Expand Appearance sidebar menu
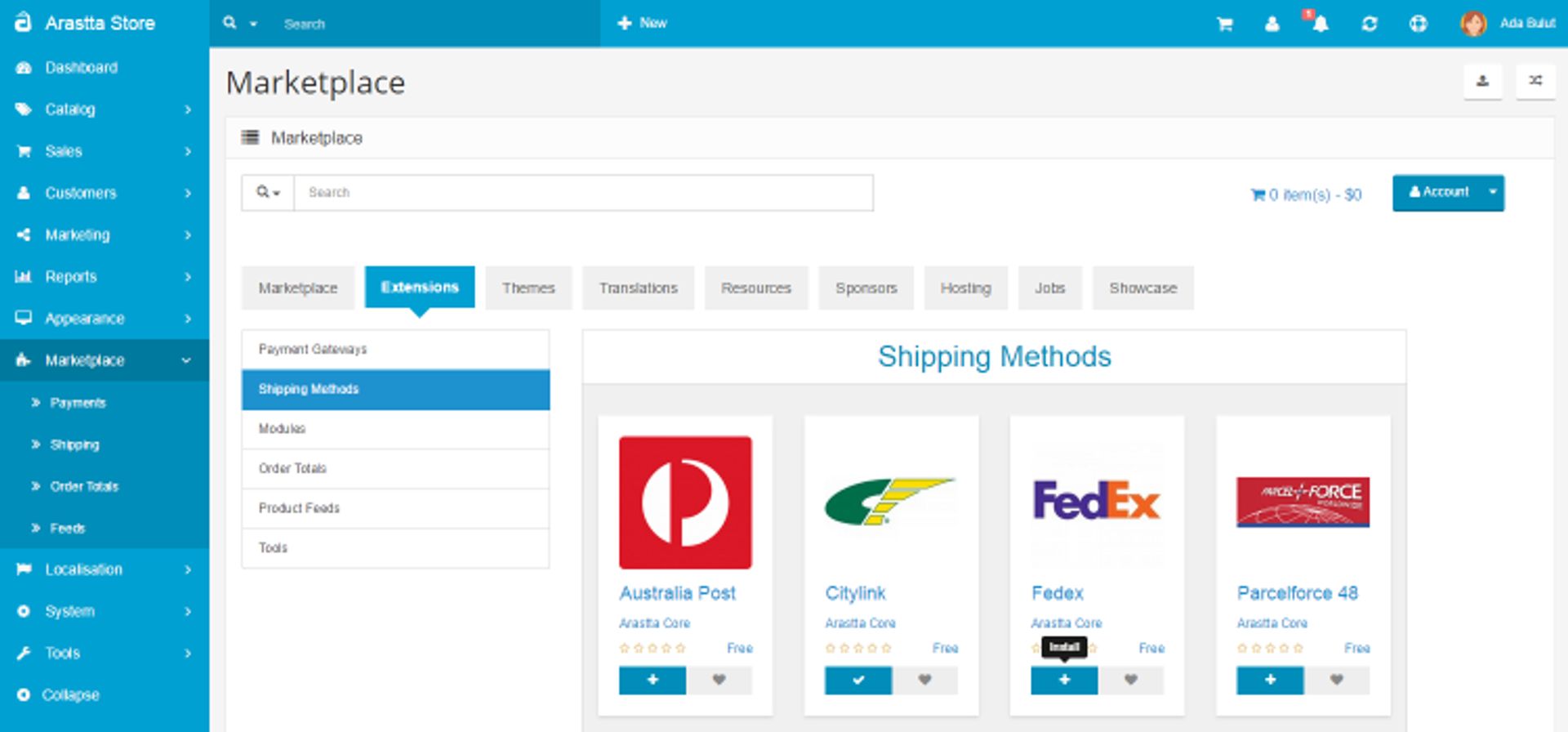 click(x=105, y=318)
